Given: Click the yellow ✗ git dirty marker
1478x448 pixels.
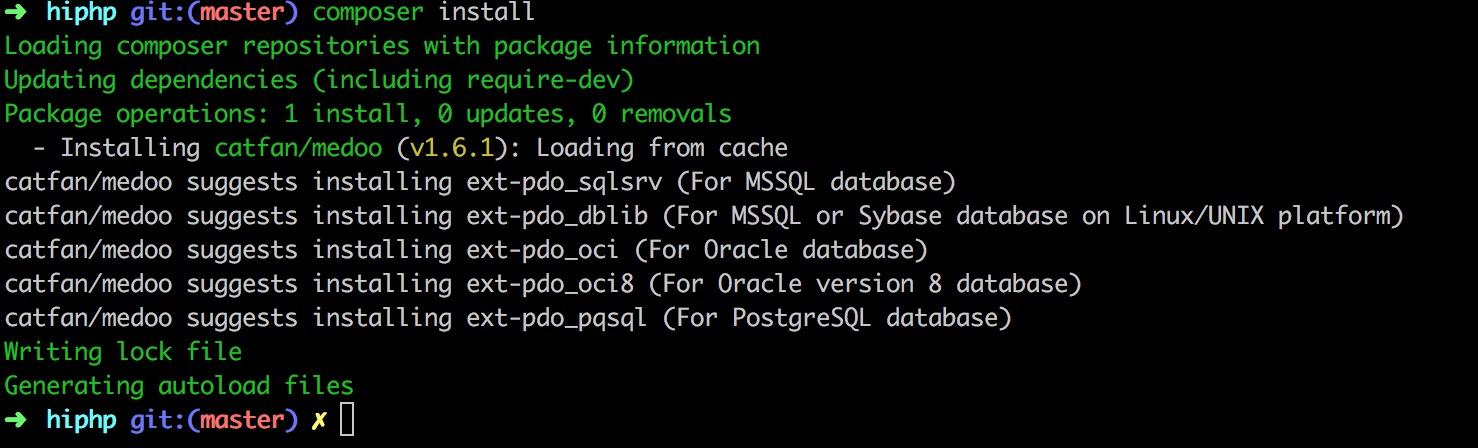Looking at the screenshot, I should click(319, 421).
